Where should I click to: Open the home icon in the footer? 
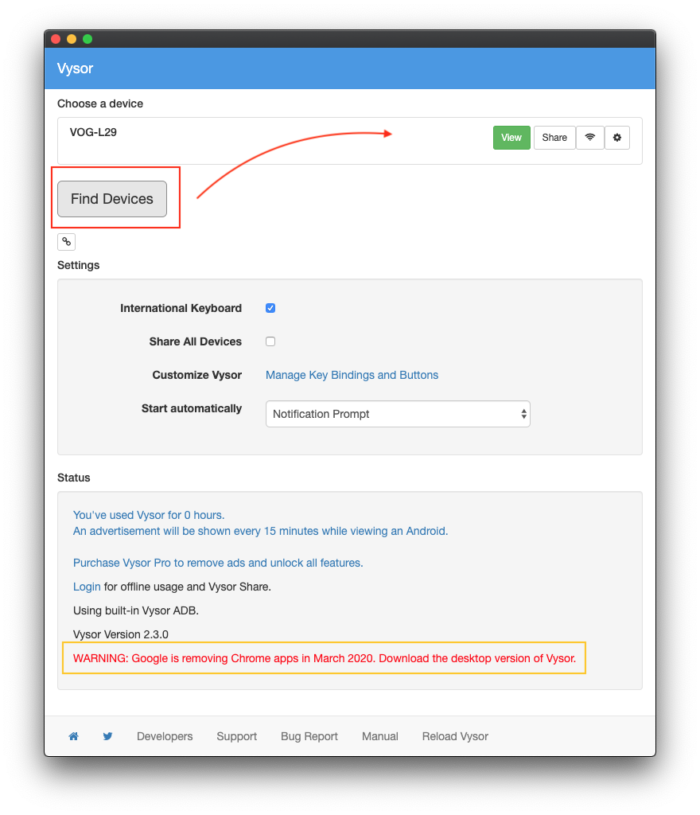[74, 736]
